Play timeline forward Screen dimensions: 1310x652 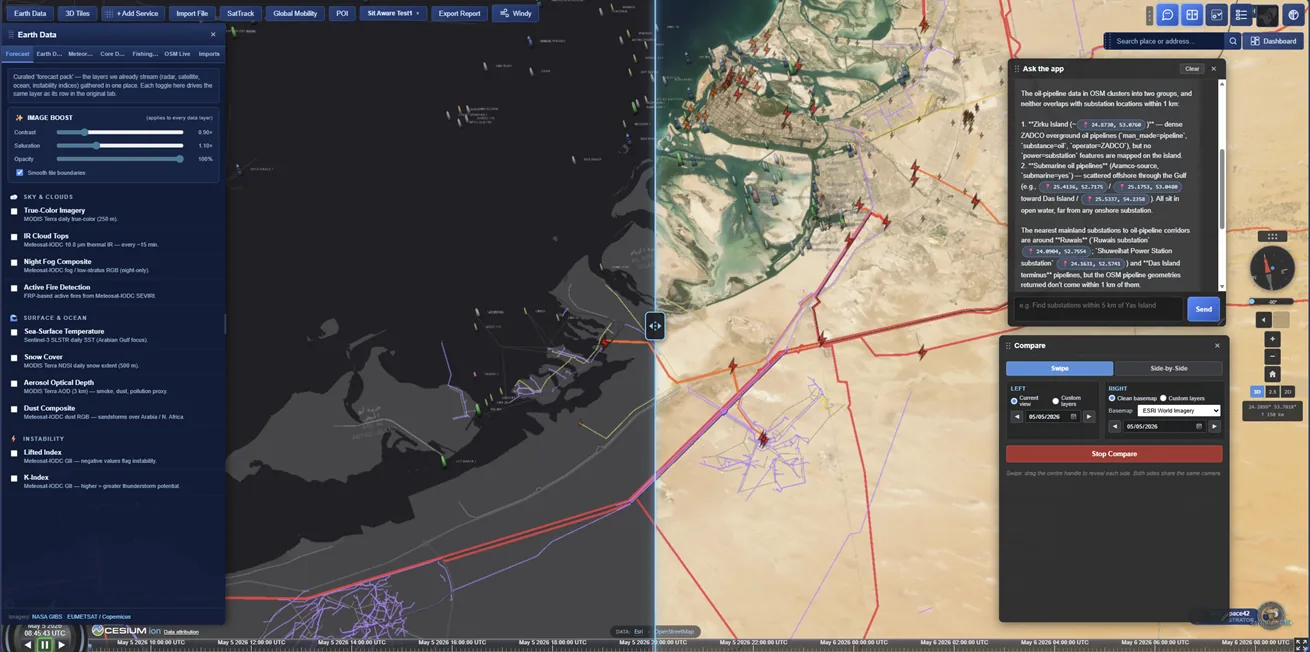pos(61,645)
